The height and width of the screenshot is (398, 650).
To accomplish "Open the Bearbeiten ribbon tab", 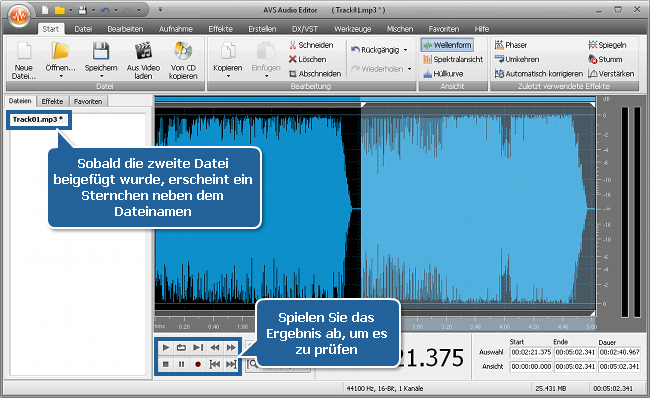I will 125,29.
